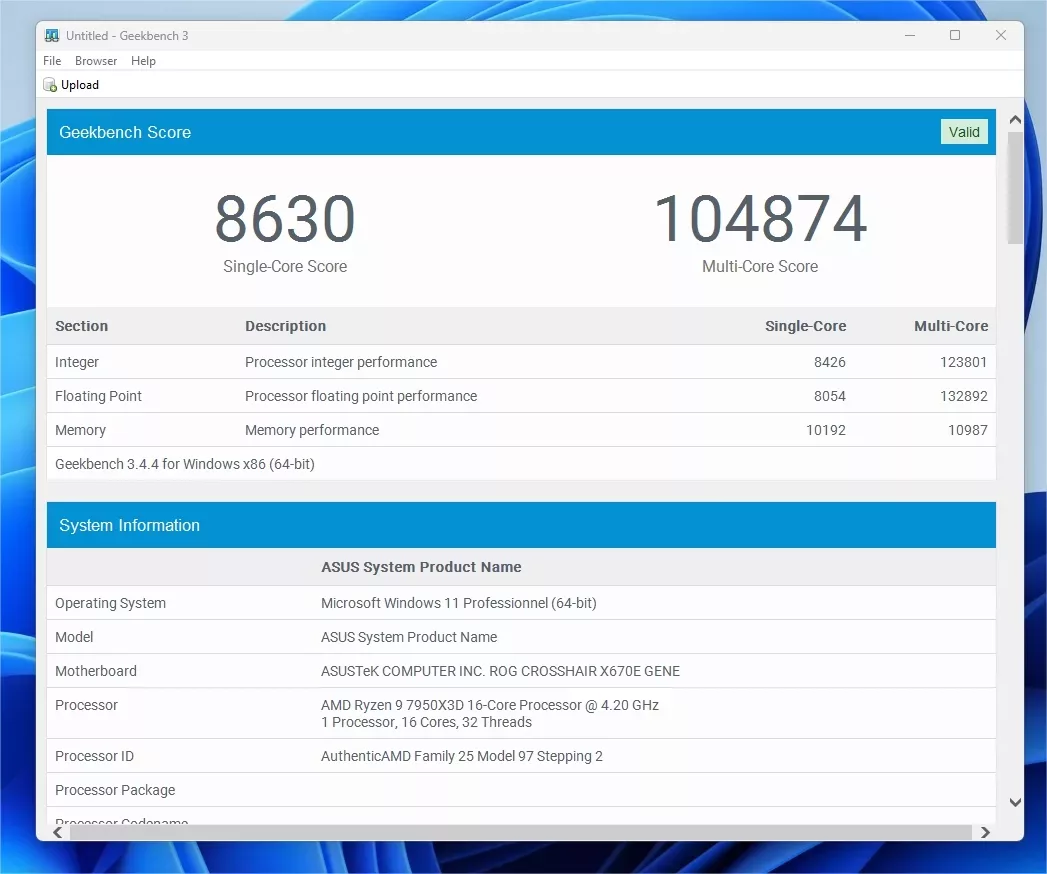Click the Geekbench app icon in title bar
Screen dimensions: 1047x874
[52, 36]
